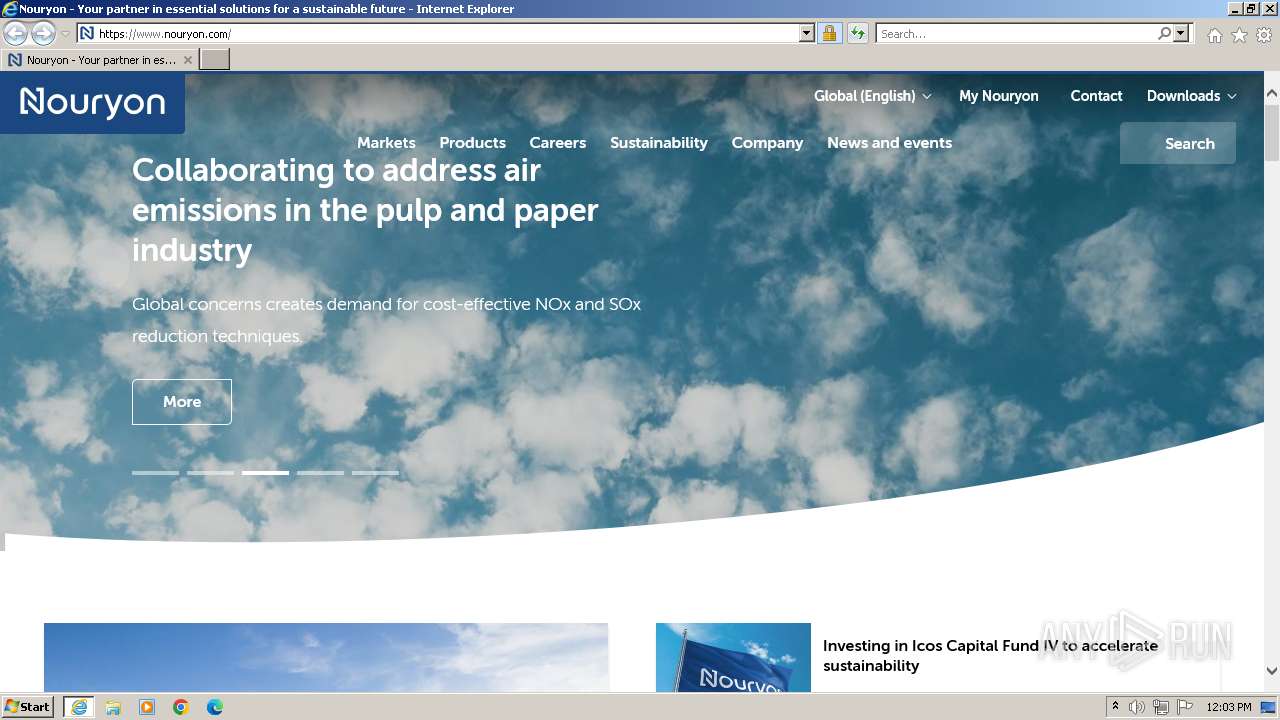Open the Action Center flag icon

click(1185, 707)
